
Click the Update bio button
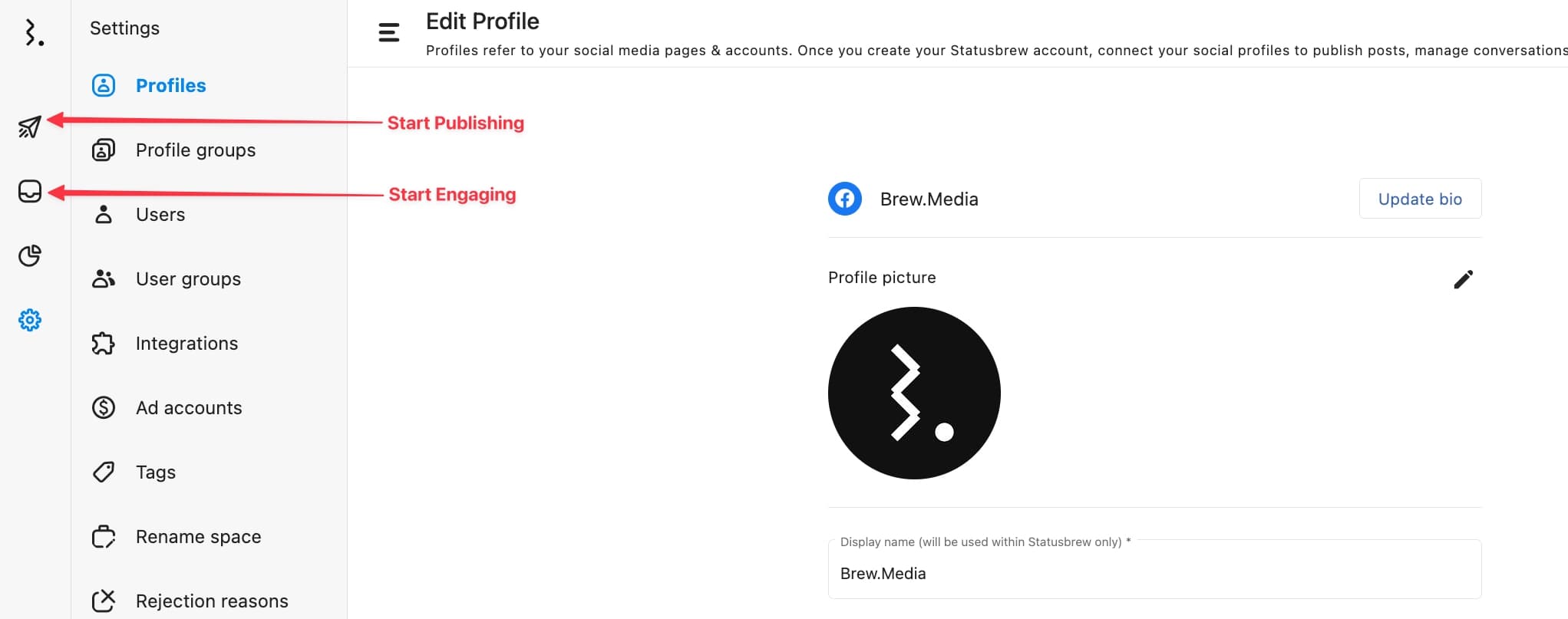[1420, 199]
